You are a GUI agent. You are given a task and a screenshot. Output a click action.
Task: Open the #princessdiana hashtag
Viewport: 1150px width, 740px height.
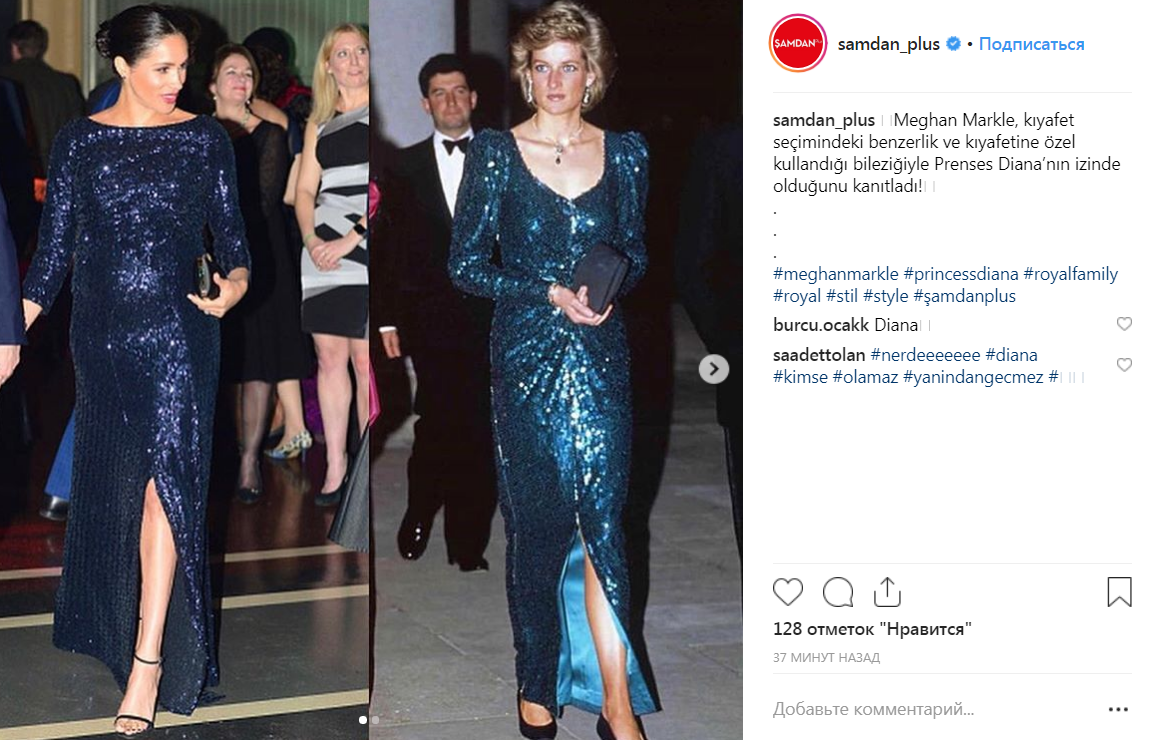point(961,274)
